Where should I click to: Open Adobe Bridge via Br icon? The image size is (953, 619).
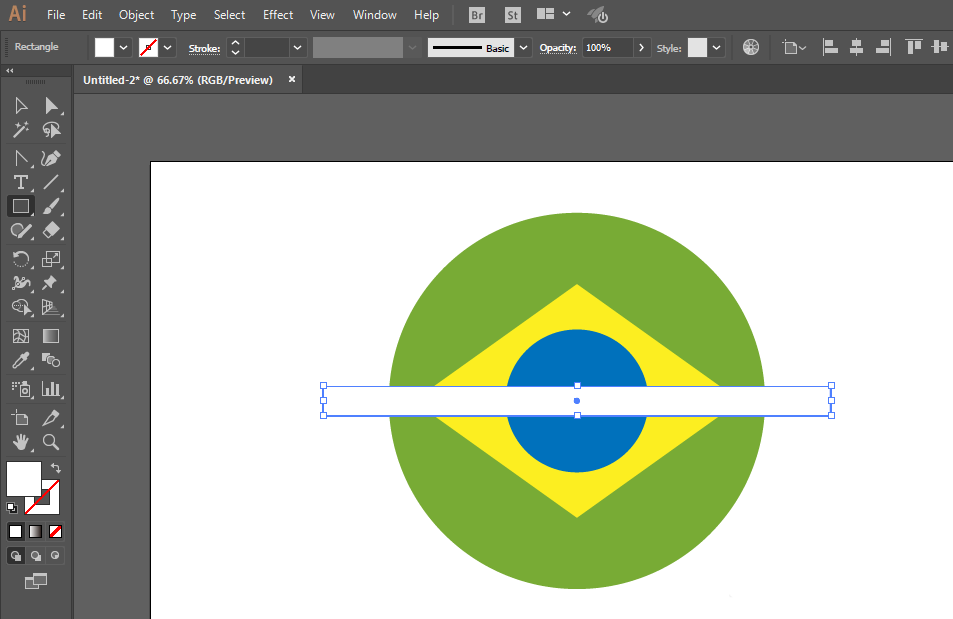pos(477,15)
